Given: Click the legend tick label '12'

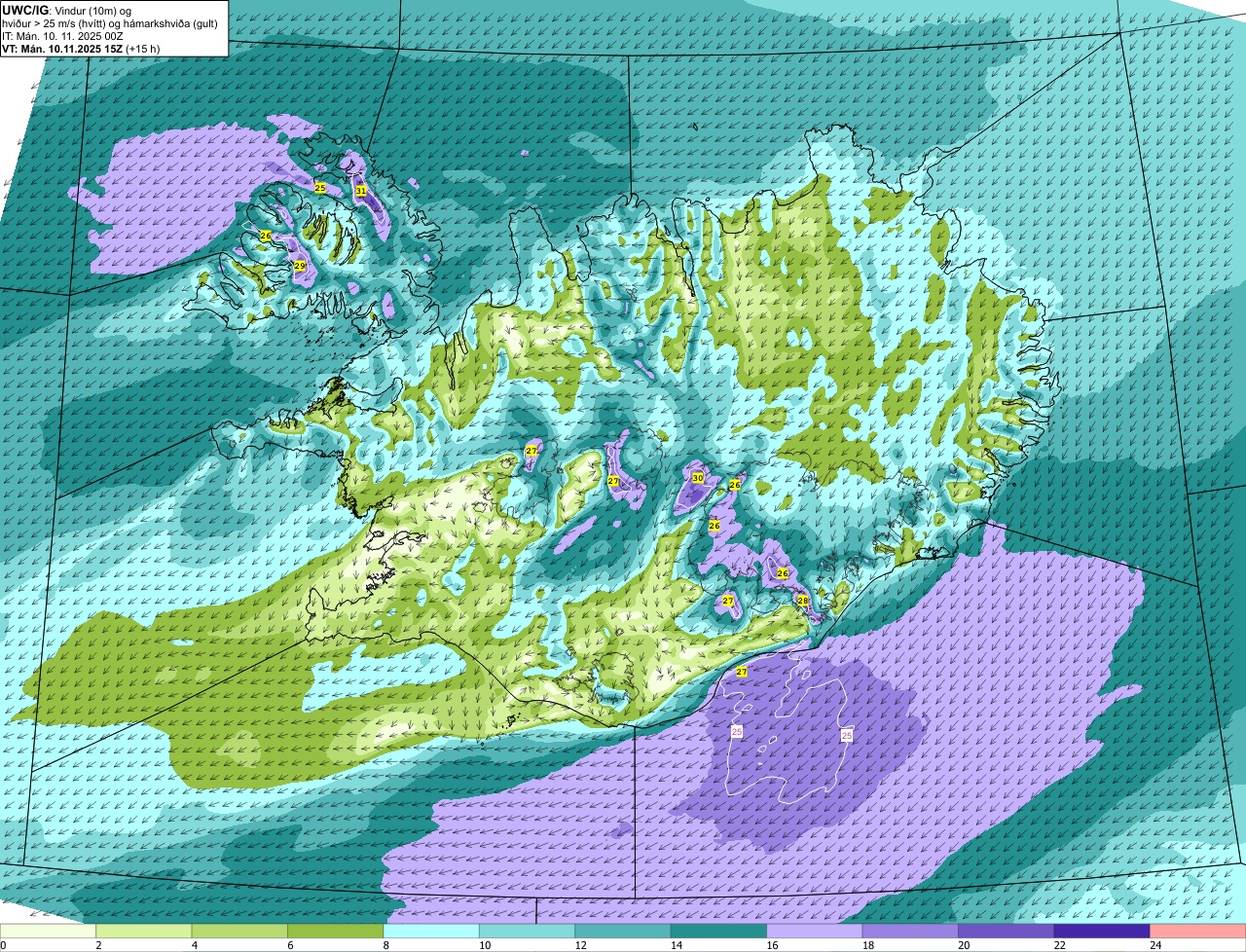Looking at the screenshot, I should 580,945.
